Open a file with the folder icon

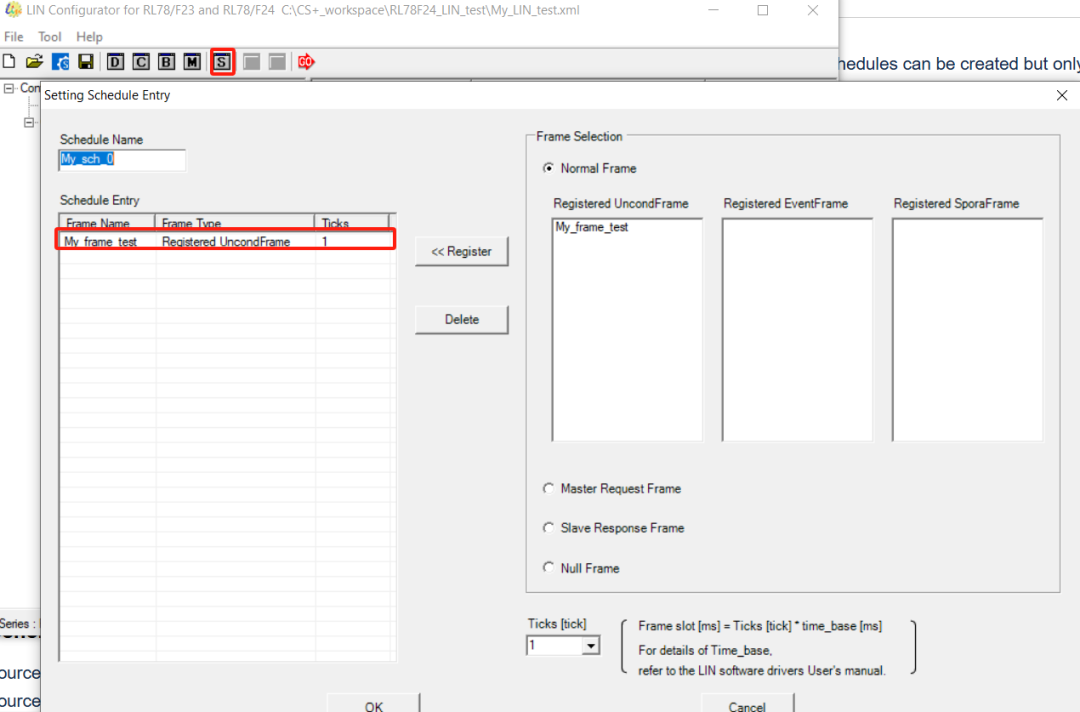coord(34,62)
